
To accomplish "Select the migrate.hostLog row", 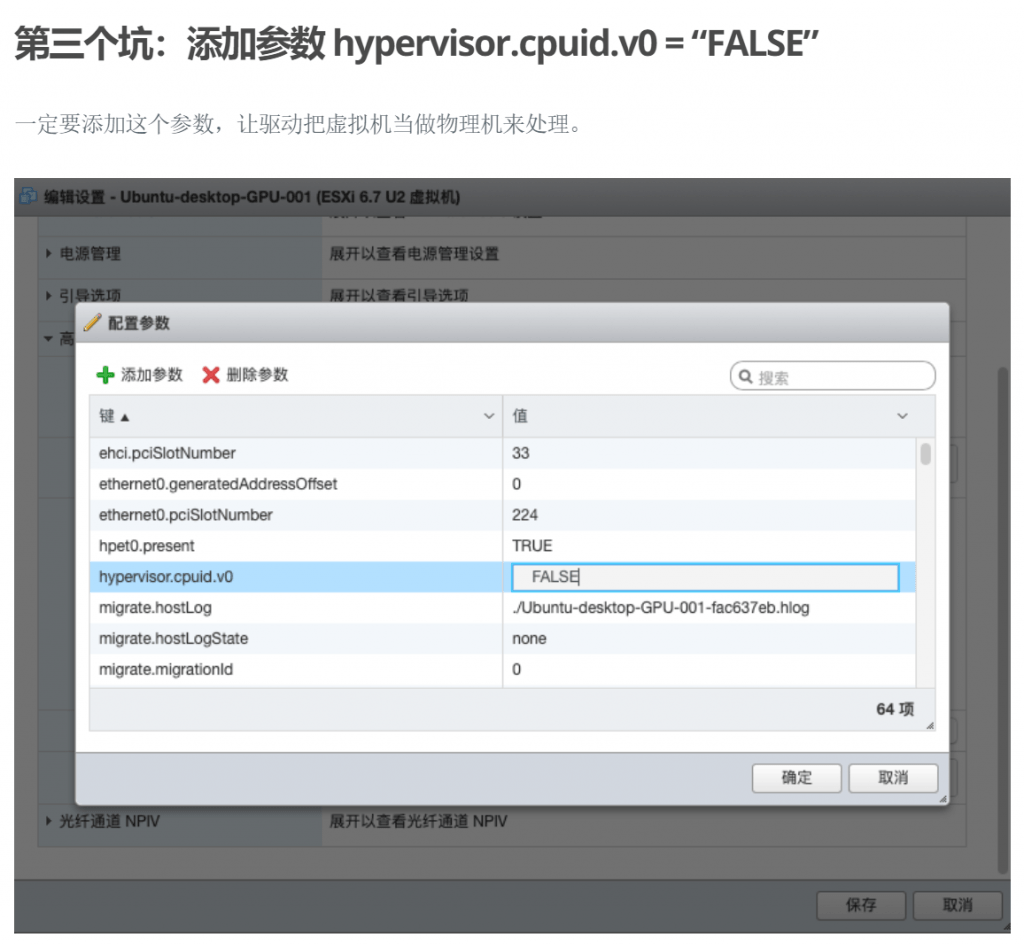I will (x=502, y=607).
